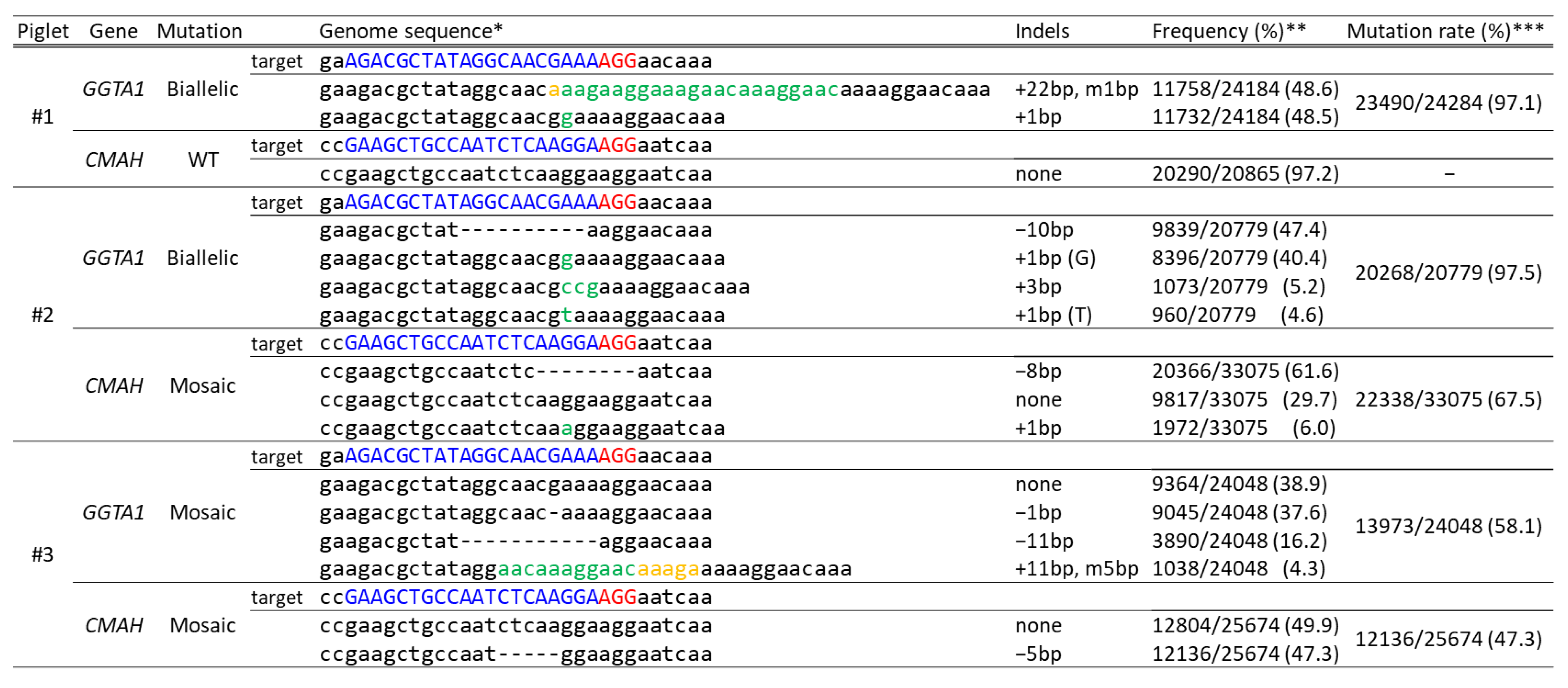Viewport: 1568px width, 688px height.
Task: Click the 20366/33075 (61.6) frequency value
Action: [1245, 371]
